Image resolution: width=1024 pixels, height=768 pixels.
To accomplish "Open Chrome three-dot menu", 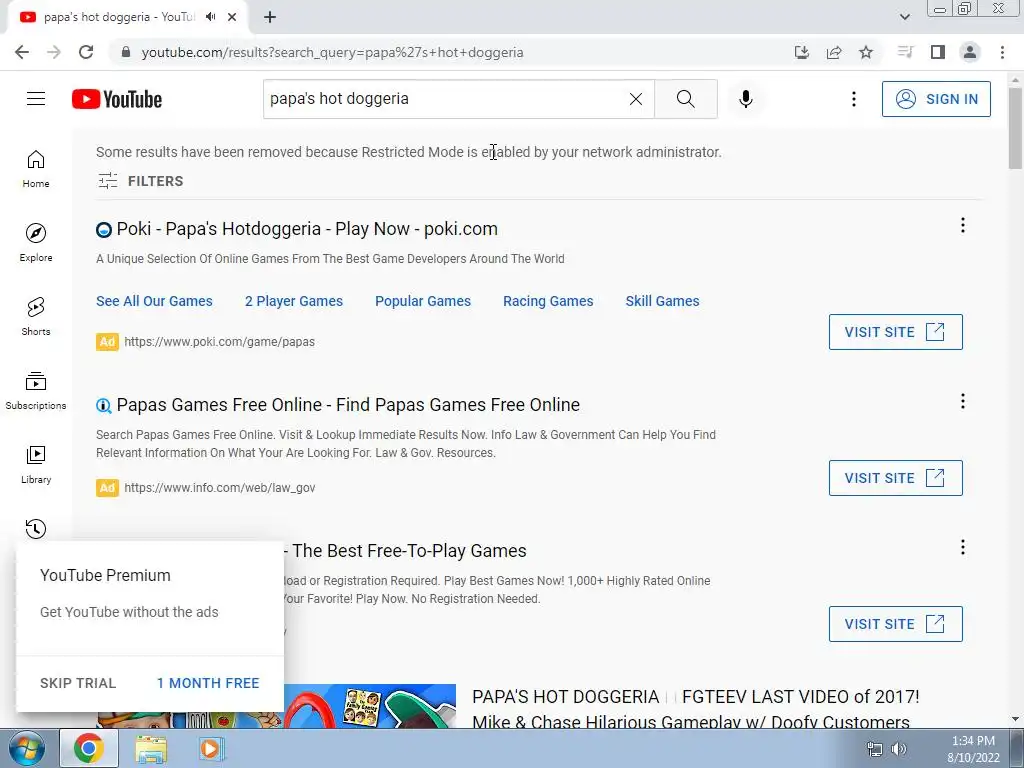I will coord(1002,52).
